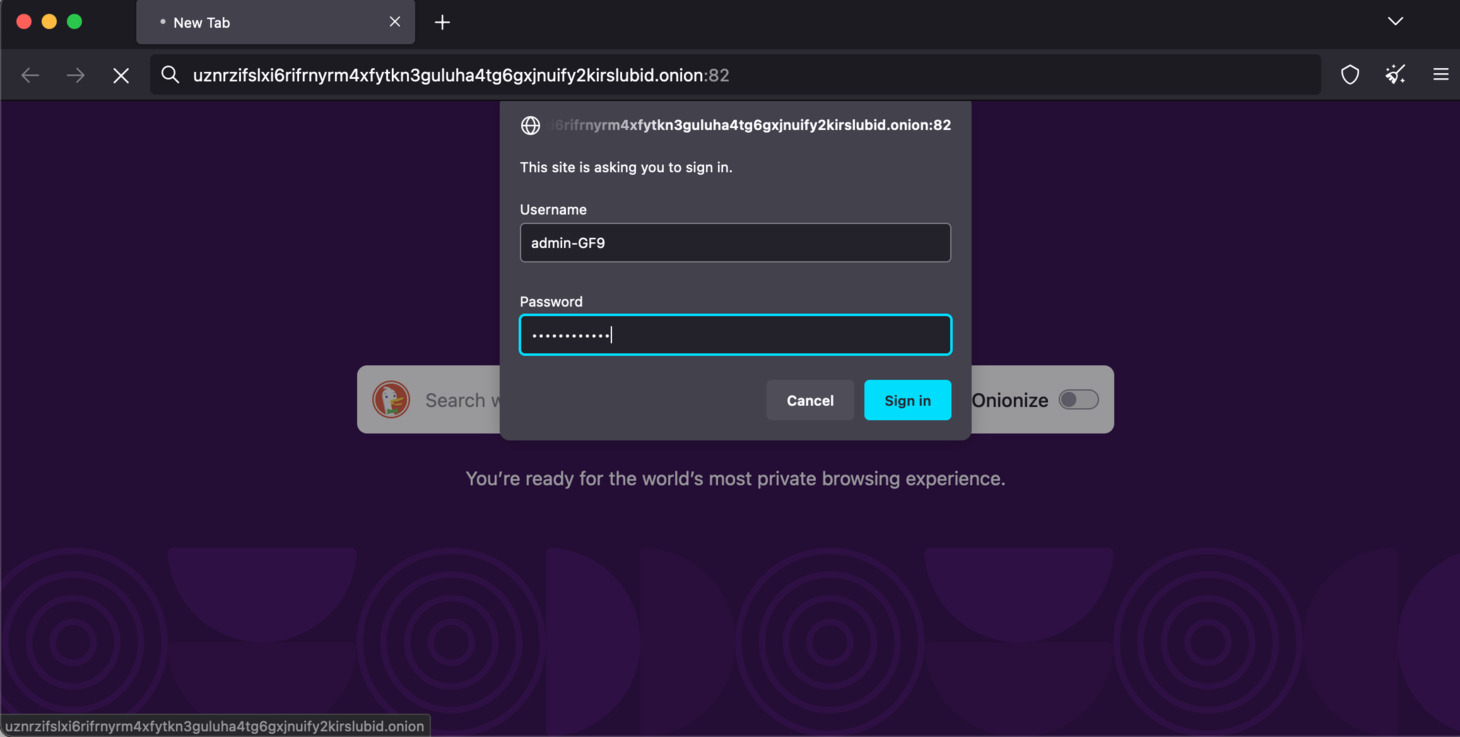This screenshot has height=737, width=1460.
Task: Click the globe icon in sign-in dialog
Action: point(531,125)
